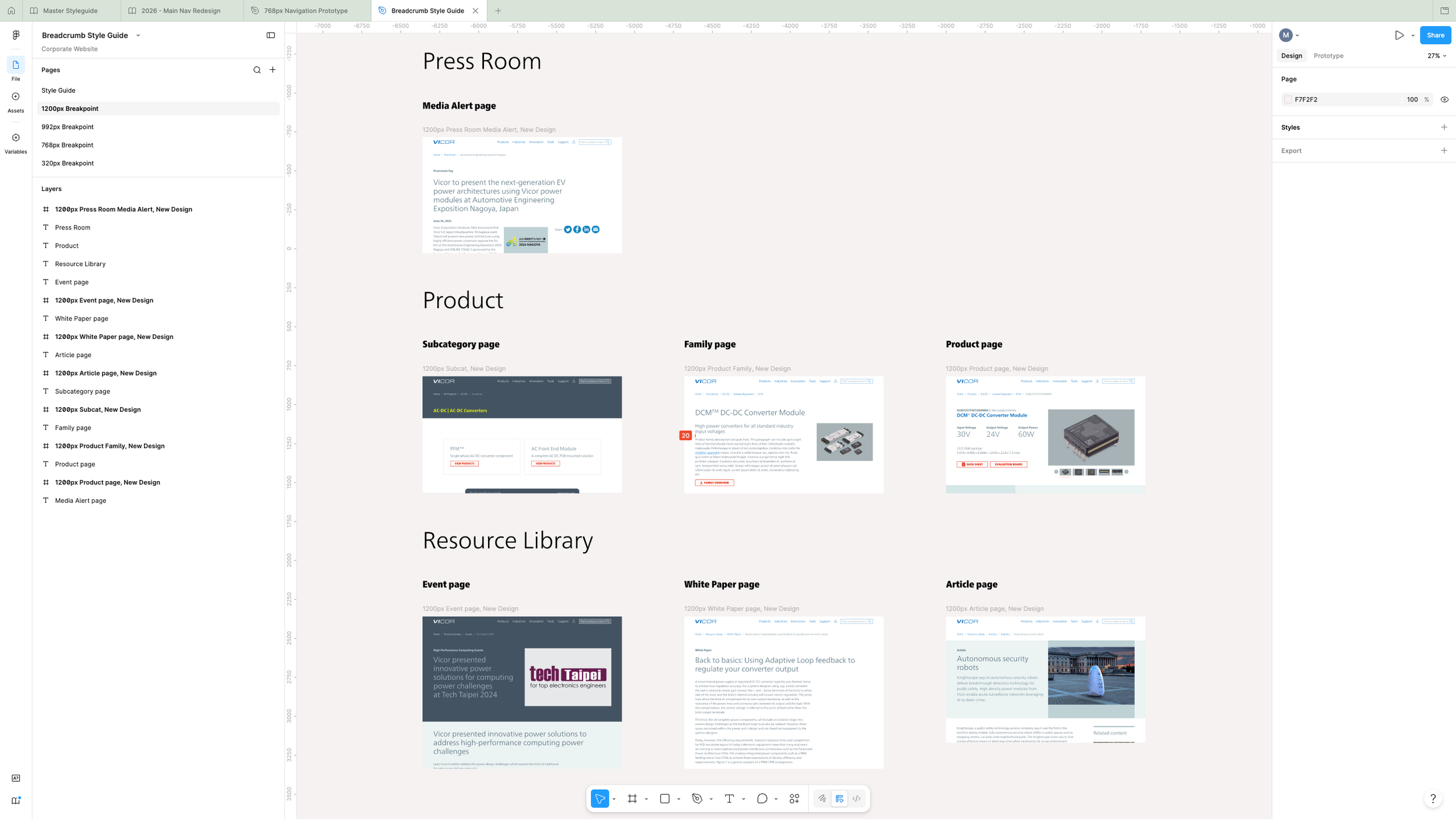Open the Assets panel
Viewport: 1456px width, 819px height.
(16, 97)
